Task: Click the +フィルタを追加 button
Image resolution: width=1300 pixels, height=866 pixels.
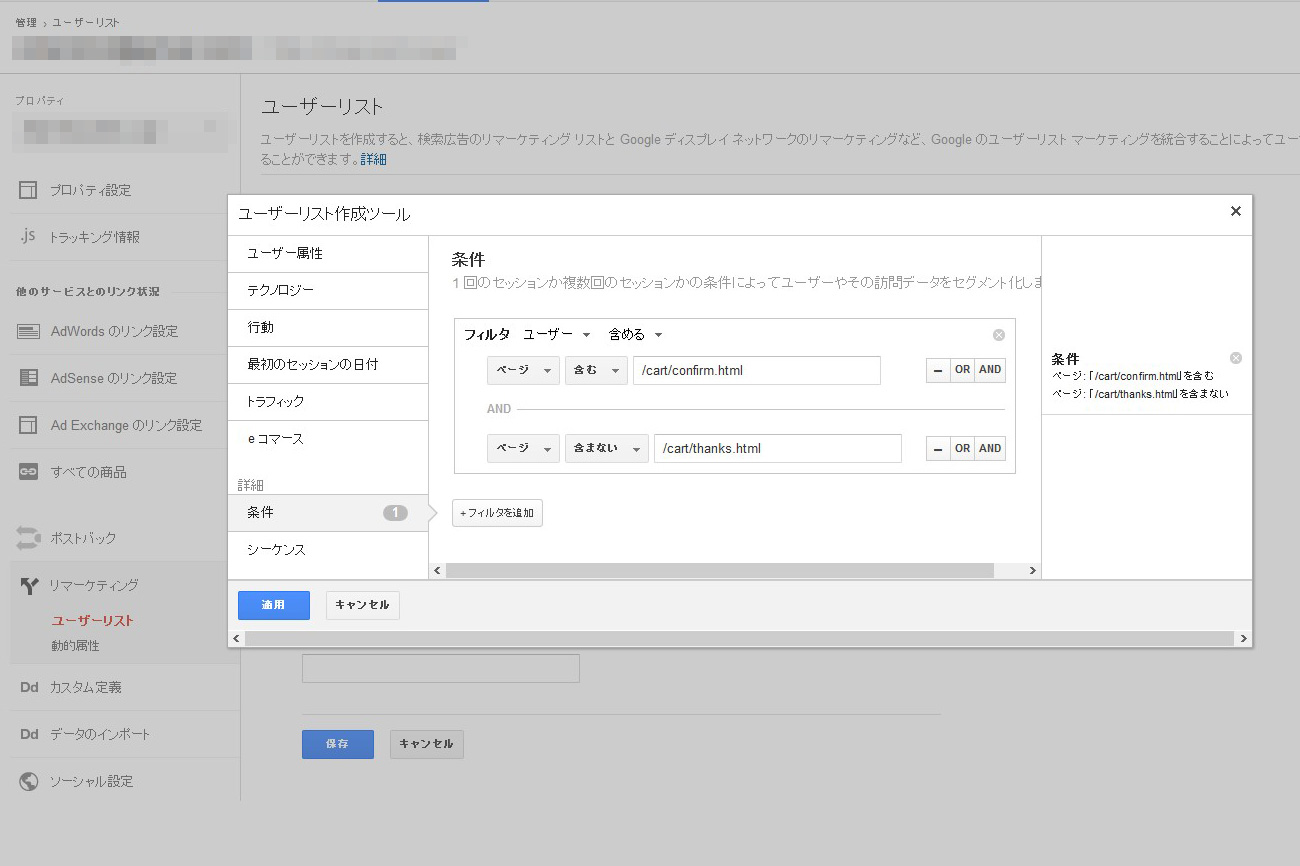Action: [497, 513]
